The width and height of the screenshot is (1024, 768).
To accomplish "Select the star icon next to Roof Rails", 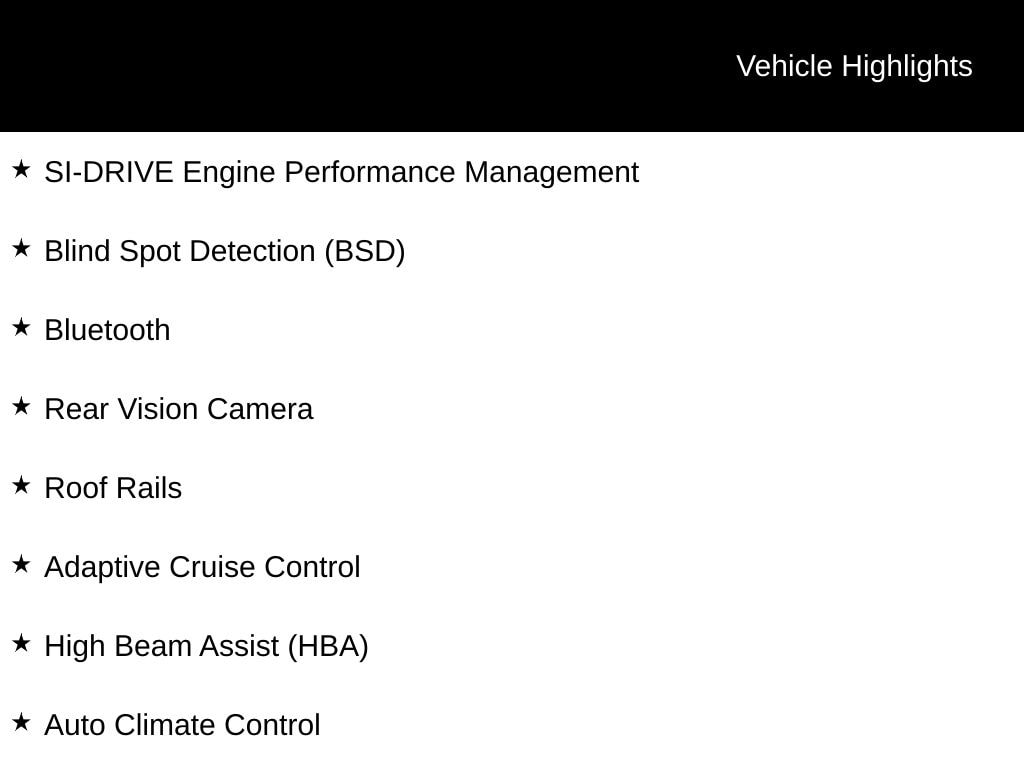I will 21,486.
